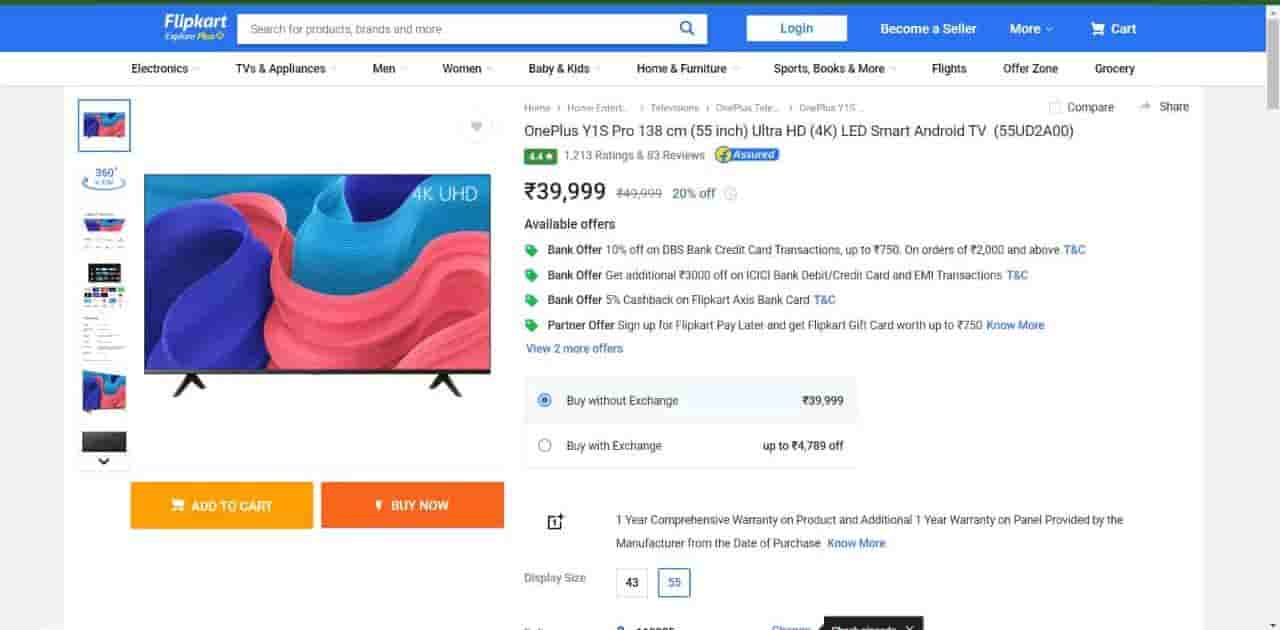
Task: Open the 360 degree view icon
Action: pos(105,177)
